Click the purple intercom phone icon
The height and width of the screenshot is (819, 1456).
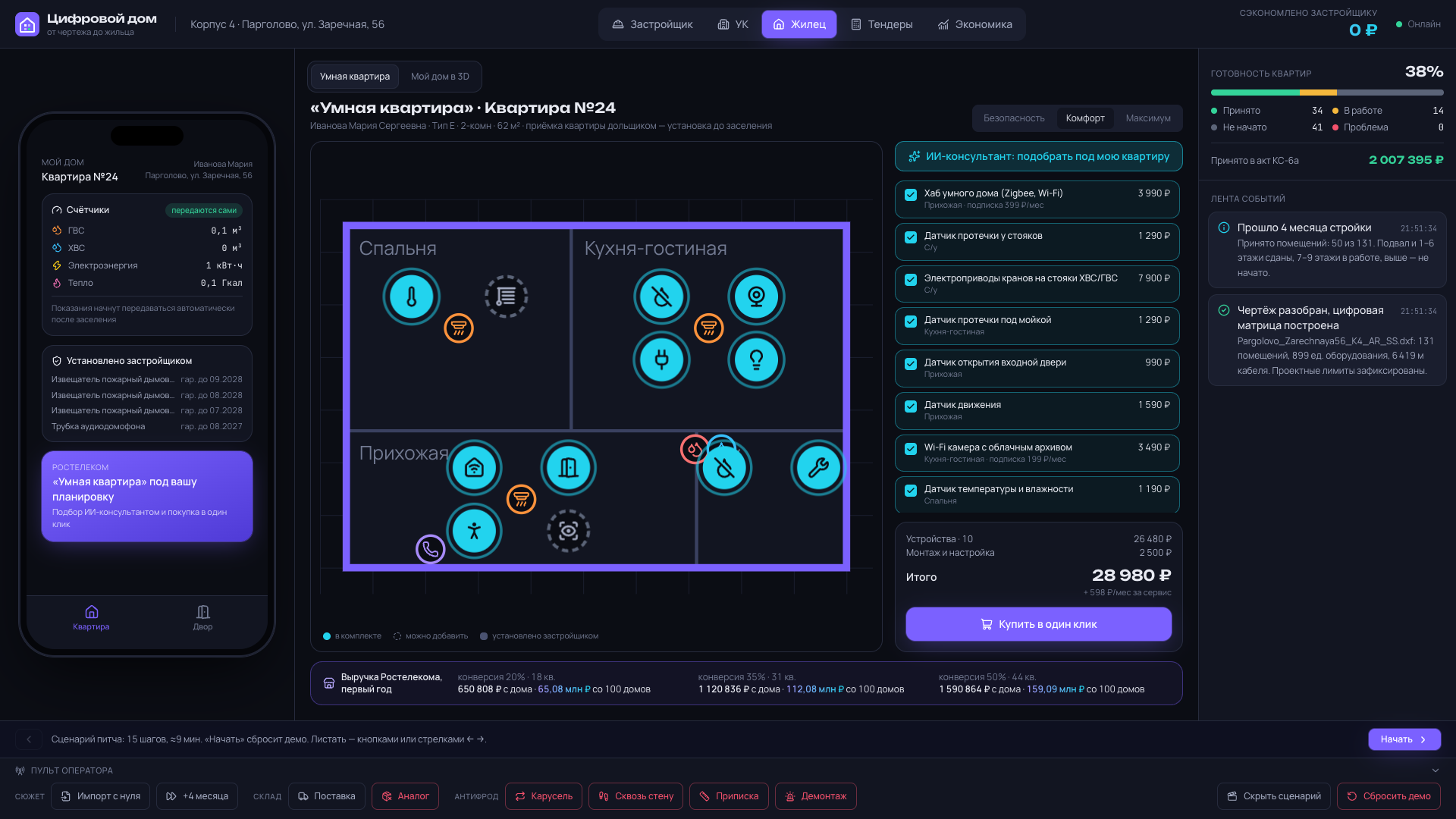(x=430, y=549)
